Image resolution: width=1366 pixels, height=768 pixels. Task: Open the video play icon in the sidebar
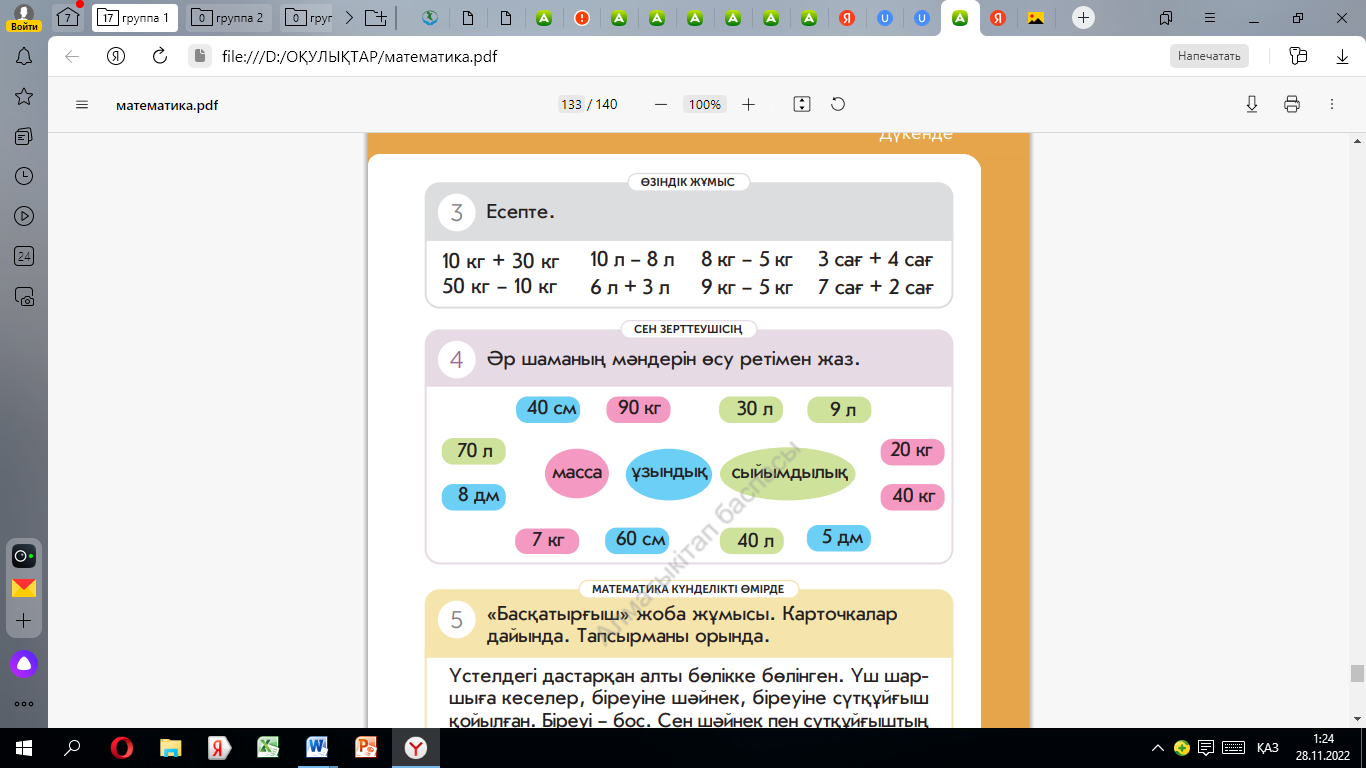coord(24,216)
